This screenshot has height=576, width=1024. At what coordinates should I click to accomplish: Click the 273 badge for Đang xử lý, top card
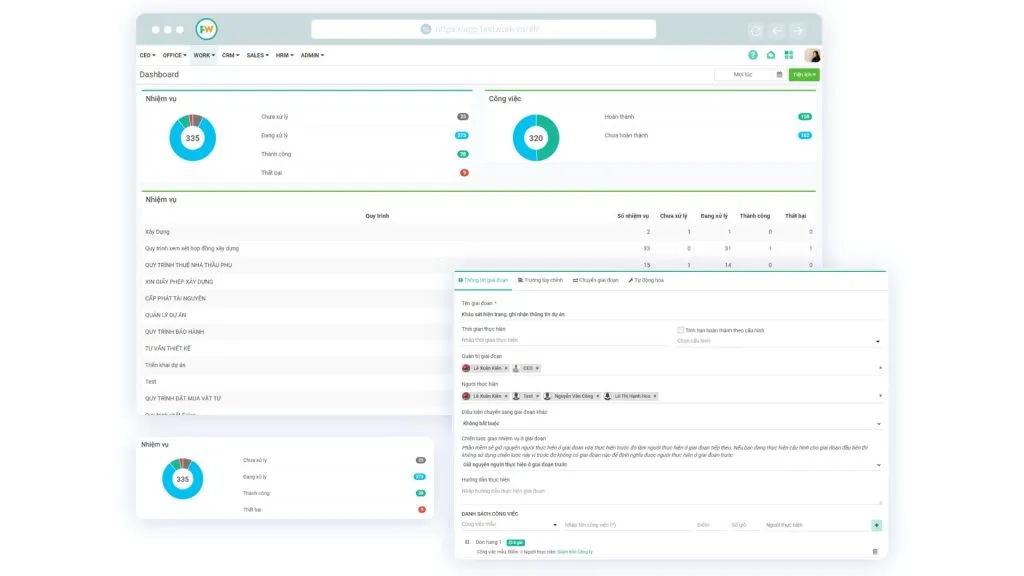point(462,136)
